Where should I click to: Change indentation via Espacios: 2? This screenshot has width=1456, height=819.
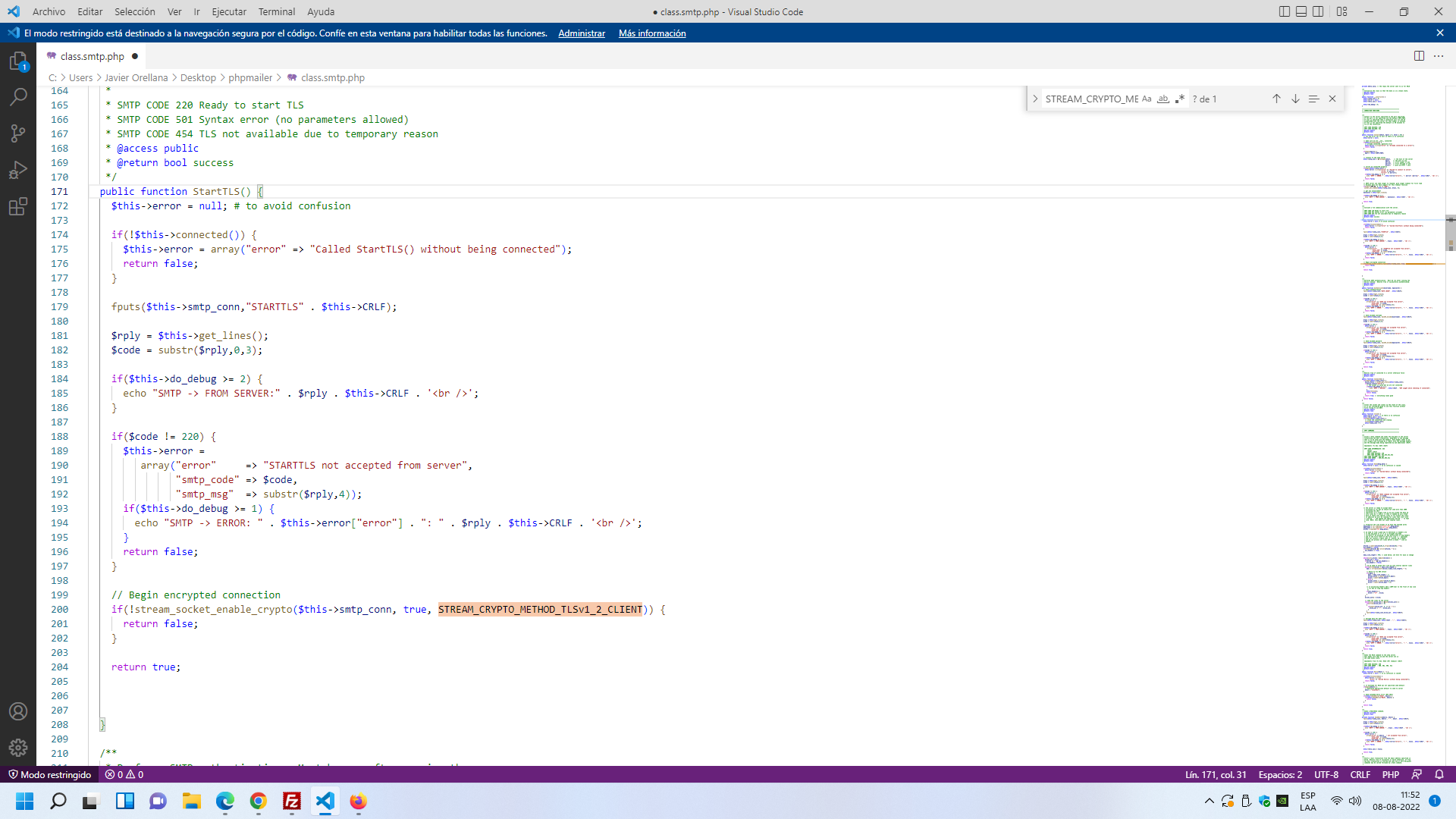coord(1280,774)
